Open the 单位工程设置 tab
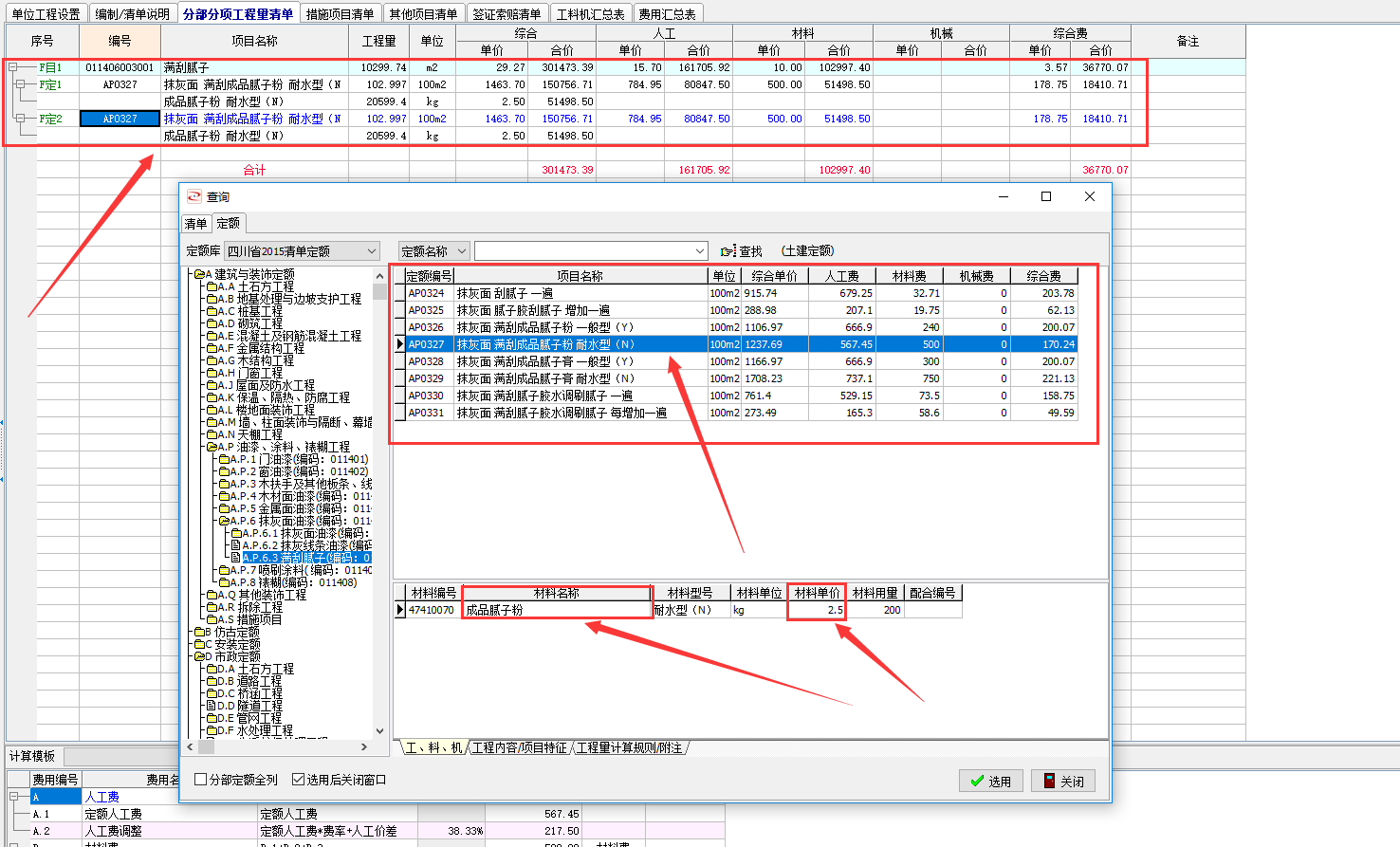The width and height of the screenshot is (1400, 847). coord(46,14)
